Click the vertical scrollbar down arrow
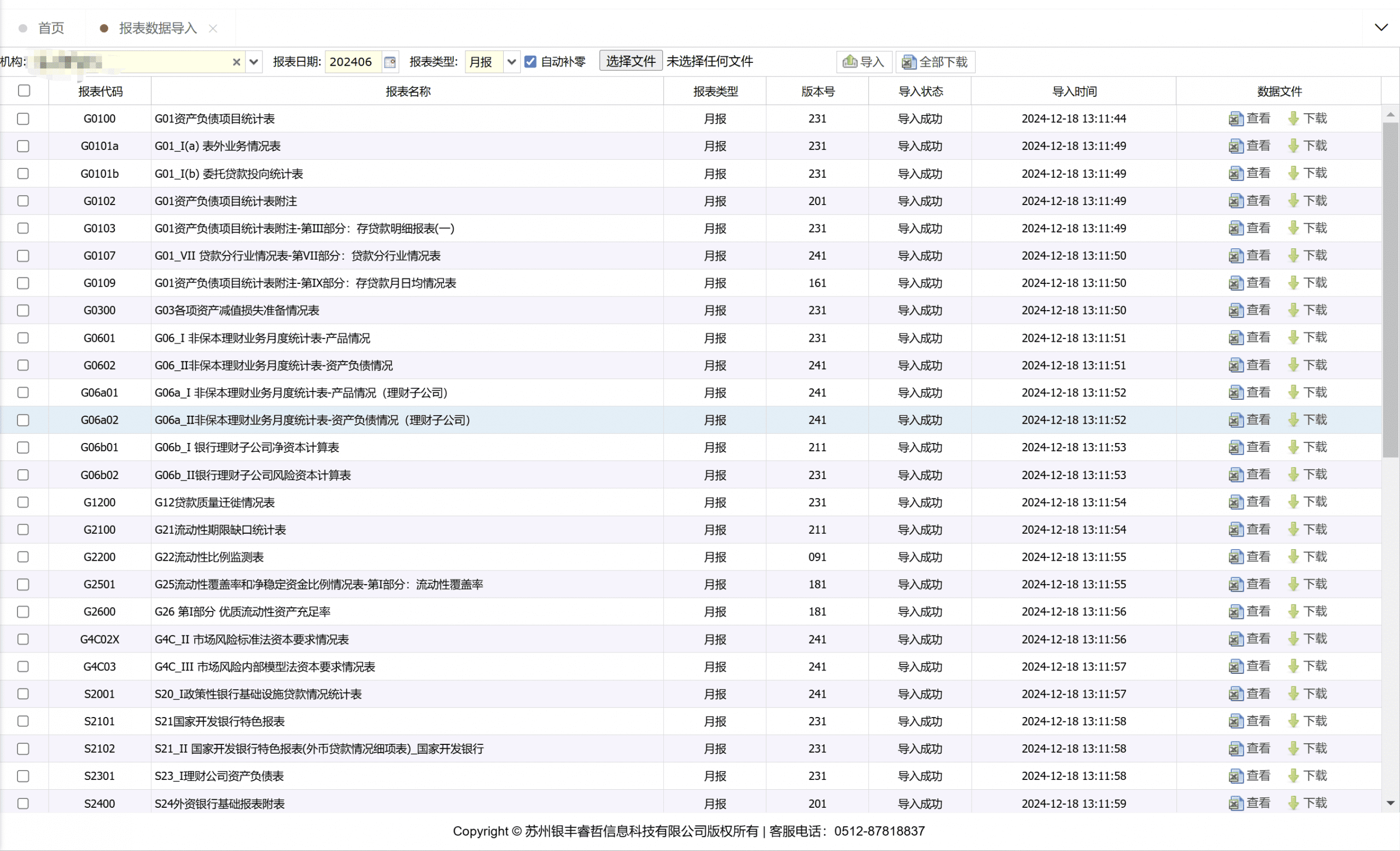 (1390, 803)
